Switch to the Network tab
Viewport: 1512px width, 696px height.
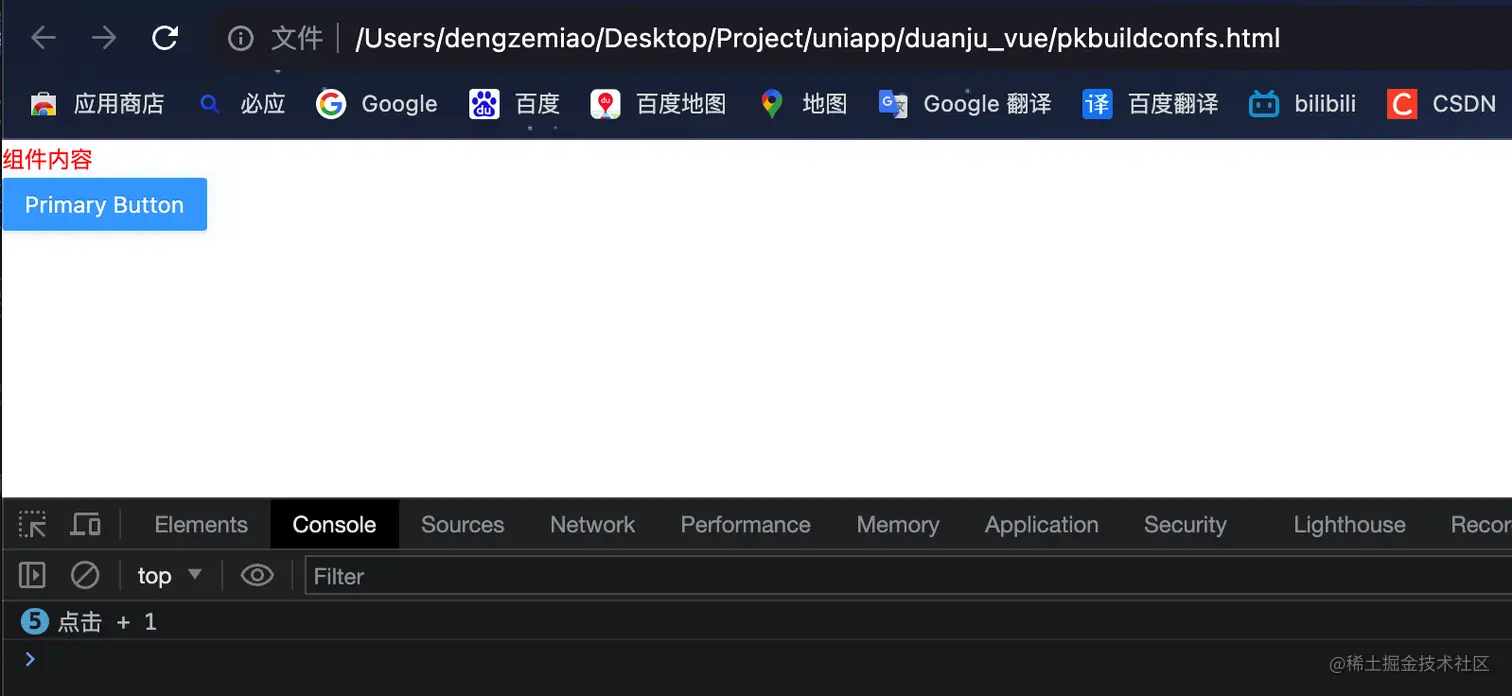coord(592,524)
